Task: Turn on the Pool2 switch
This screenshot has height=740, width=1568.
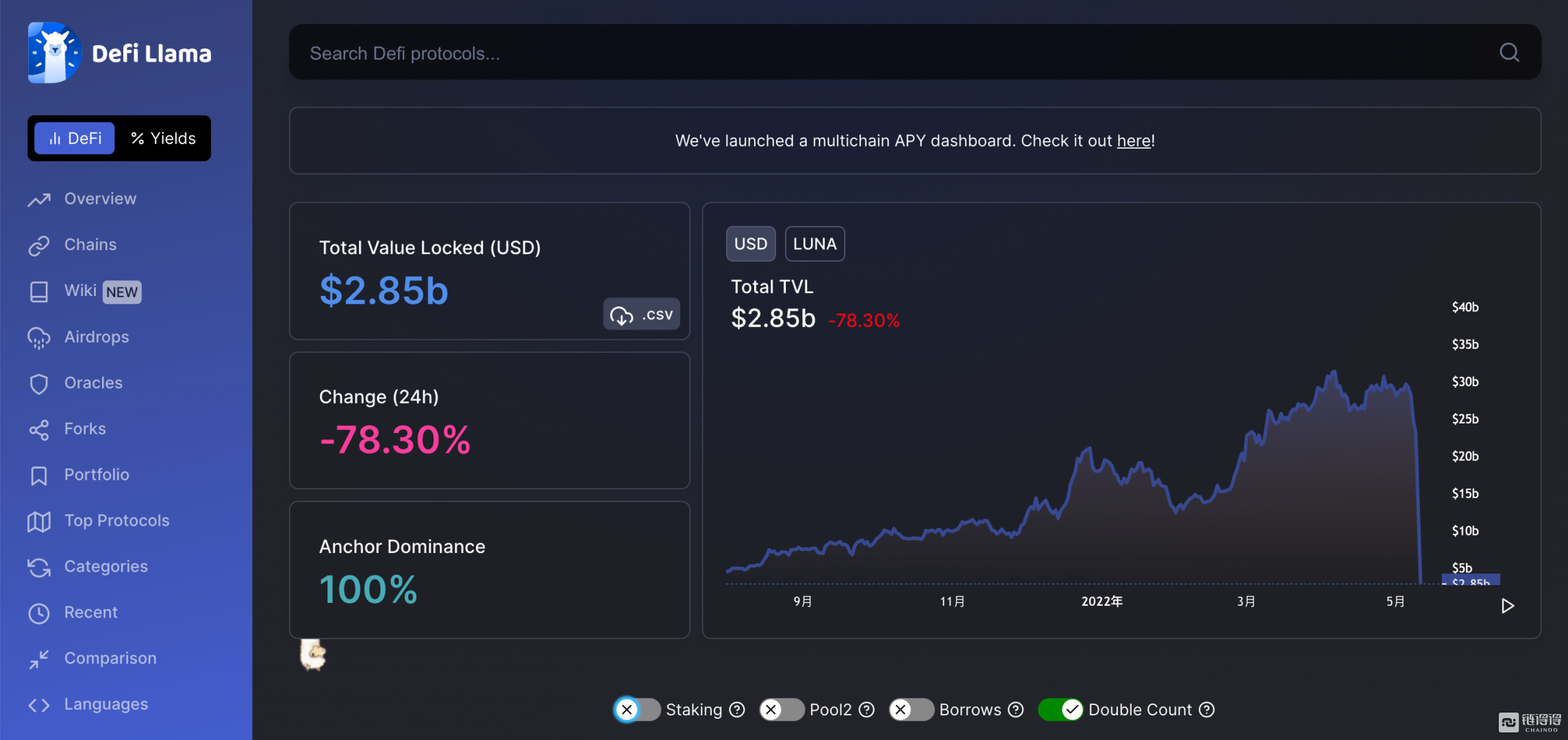Action: pyautogui.click(x=782, y=710)
